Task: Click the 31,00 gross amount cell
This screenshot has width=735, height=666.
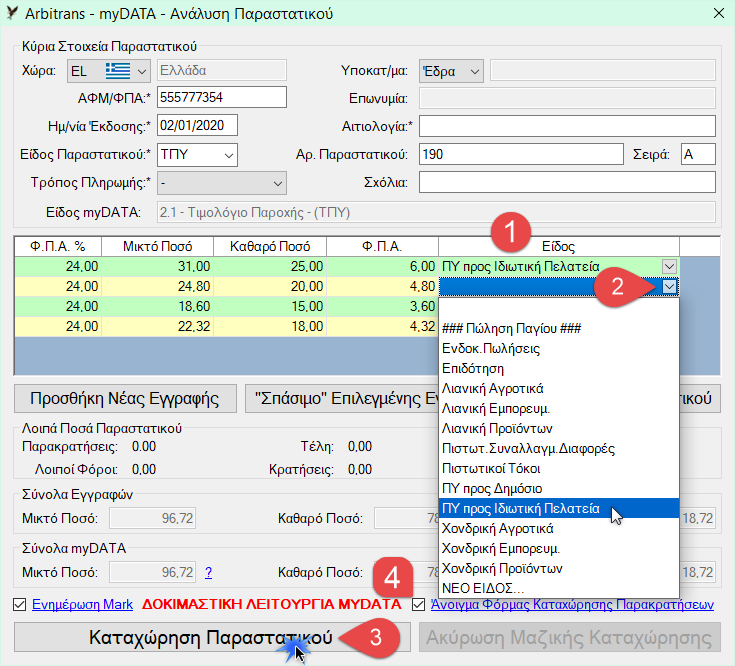Action: pos(158,267)
